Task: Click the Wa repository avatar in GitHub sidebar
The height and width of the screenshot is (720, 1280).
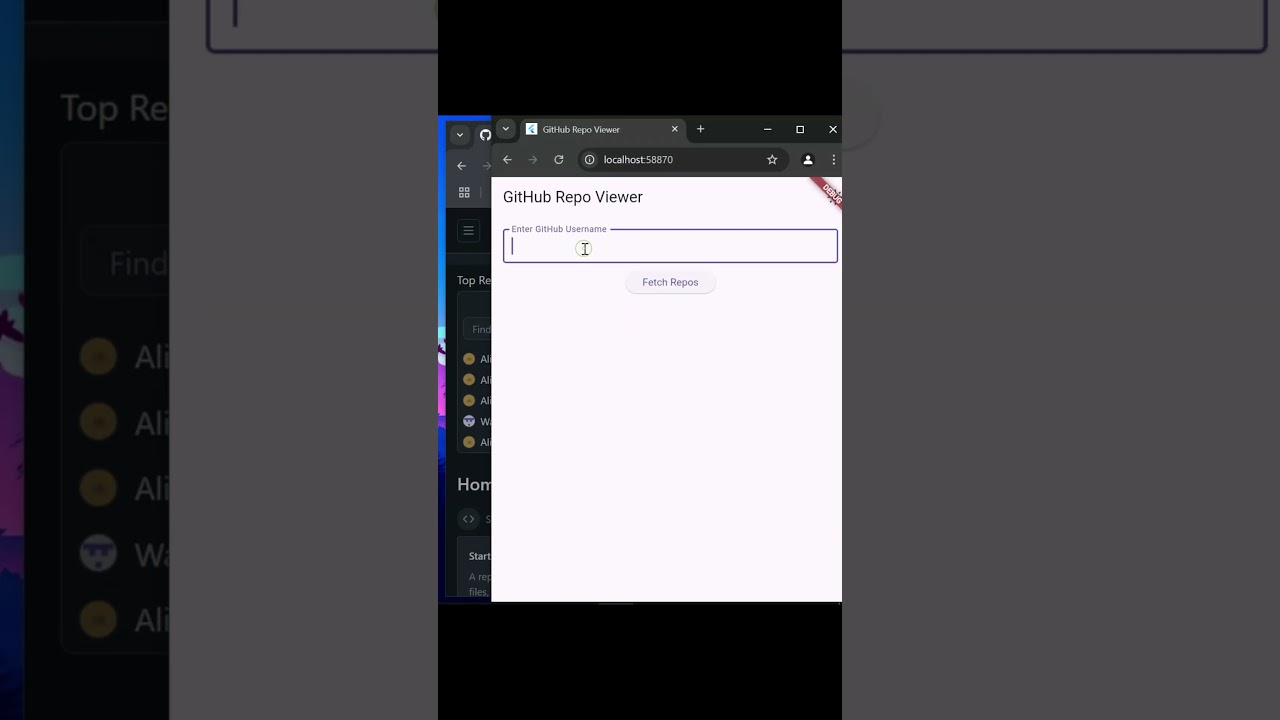Action: [x=469, y=422]
